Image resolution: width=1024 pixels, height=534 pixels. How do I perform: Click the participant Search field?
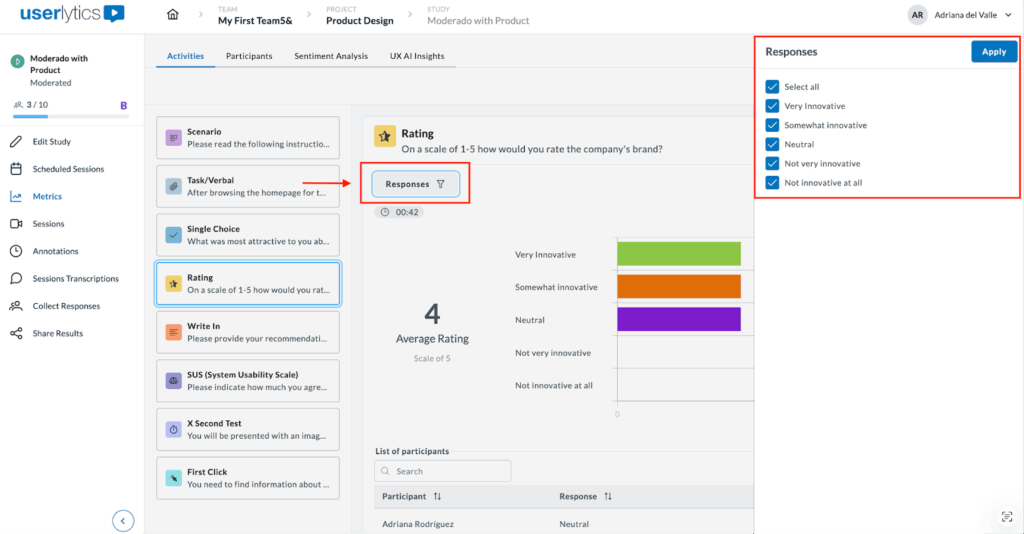(x=443, y=471)
